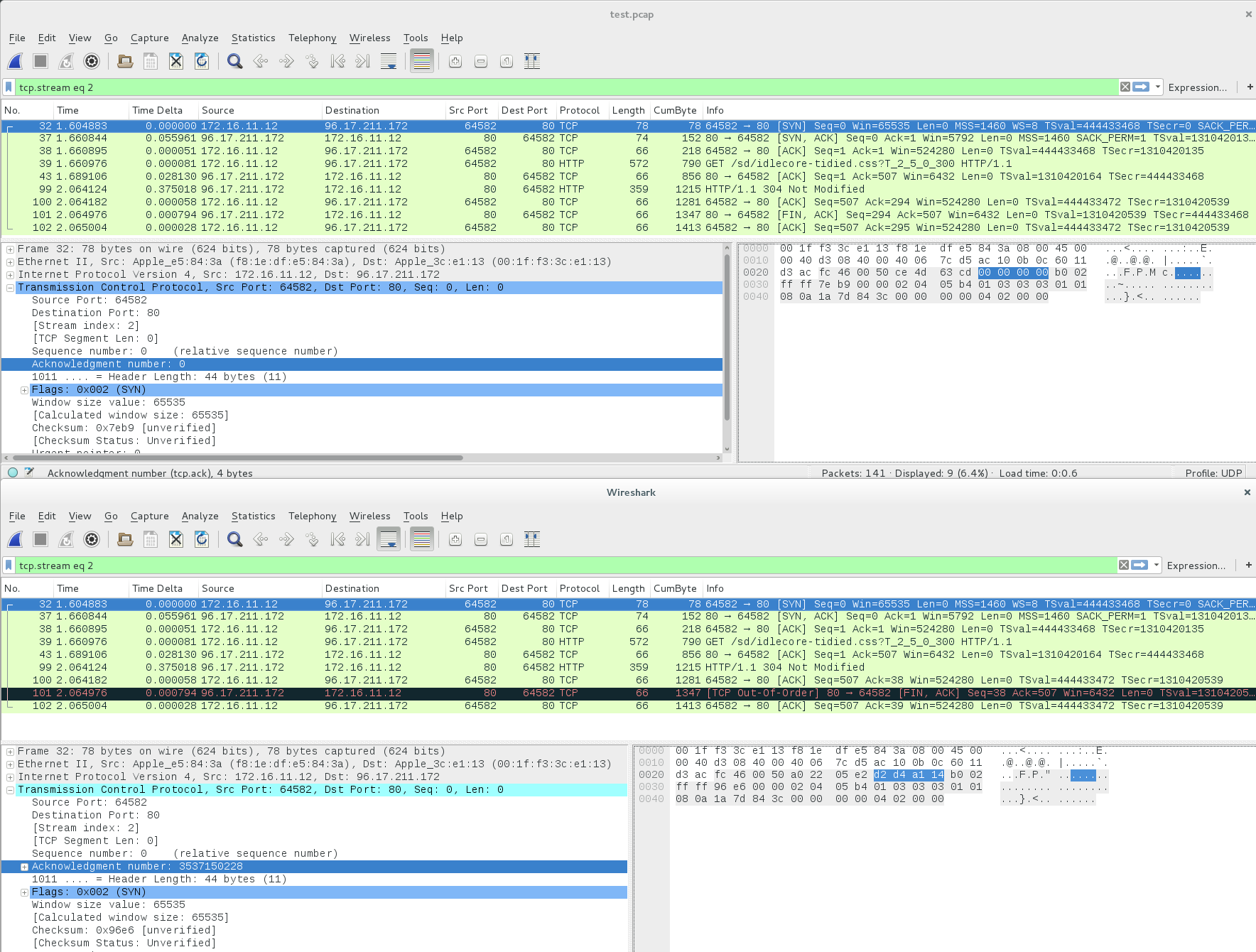Go to specified packet icon in Wireshark window
Image resolution: width=1256 pixels, height=952 pixels.
pos(312,540)
